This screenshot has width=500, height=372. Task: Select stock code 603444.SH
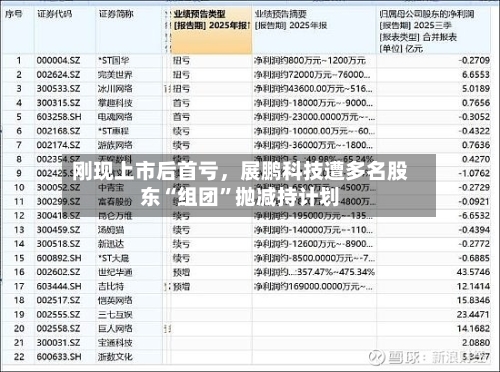(59, 286)
